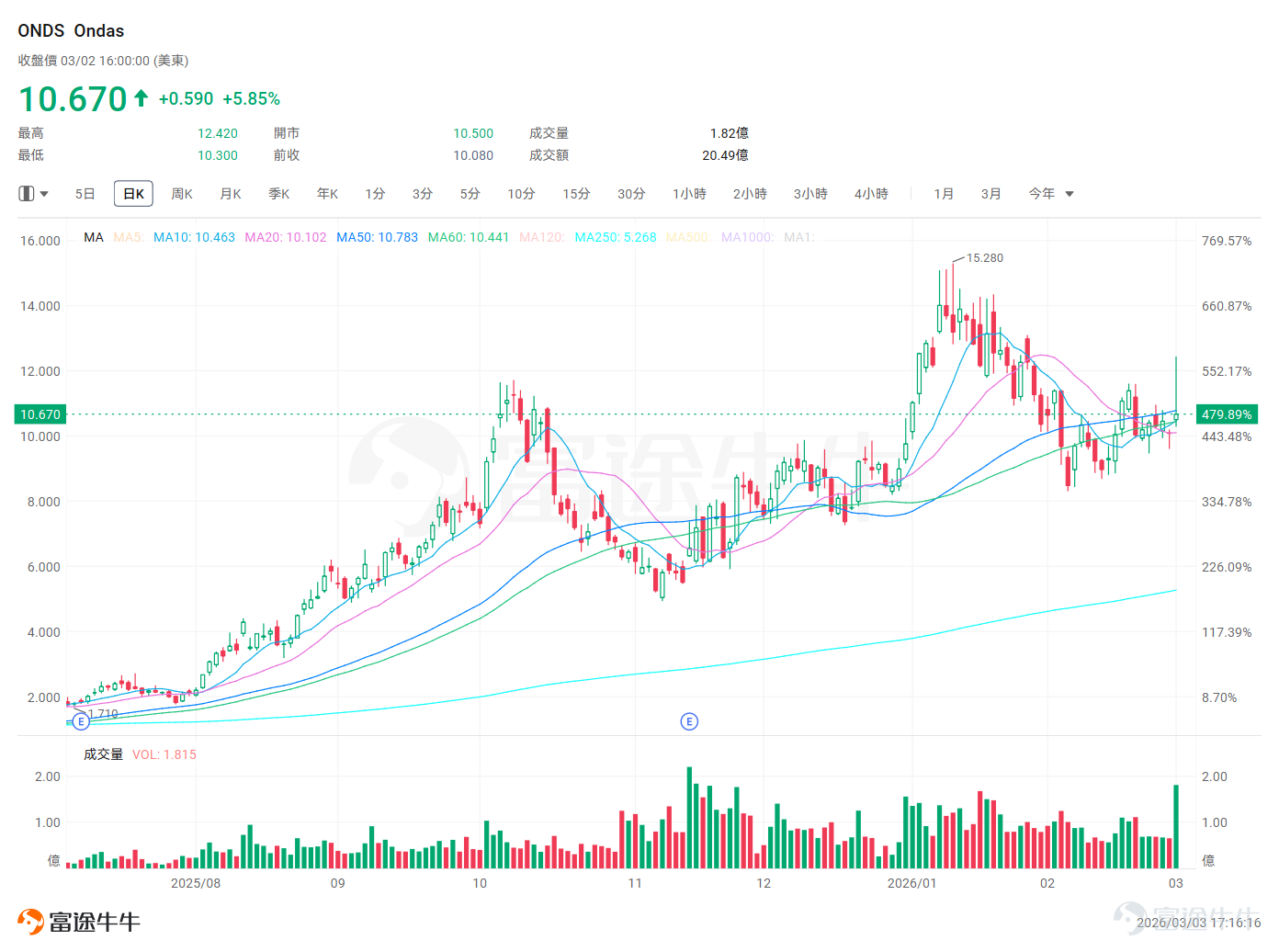Select the 3小時 interval
The width and height of the screenshot is (1279, 952).
click(811, 194)
